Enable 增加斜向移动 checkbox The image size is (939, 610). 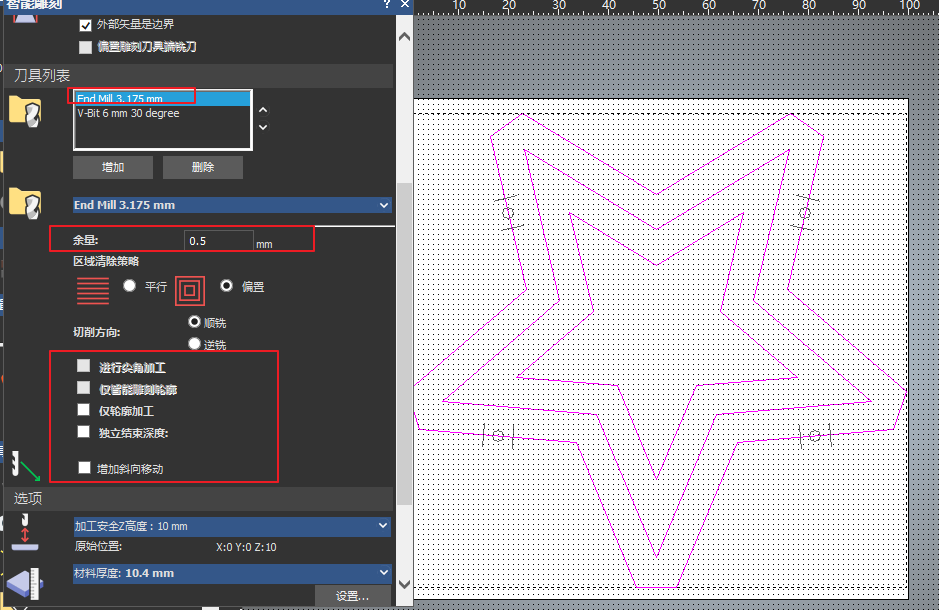pos(84,468)
